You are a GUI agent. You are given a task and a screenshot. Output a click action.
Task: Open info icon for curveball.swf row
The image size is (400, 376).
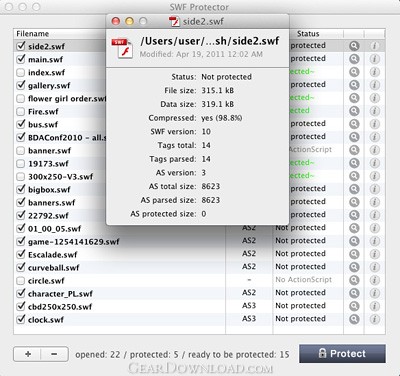tap(374, 267)
